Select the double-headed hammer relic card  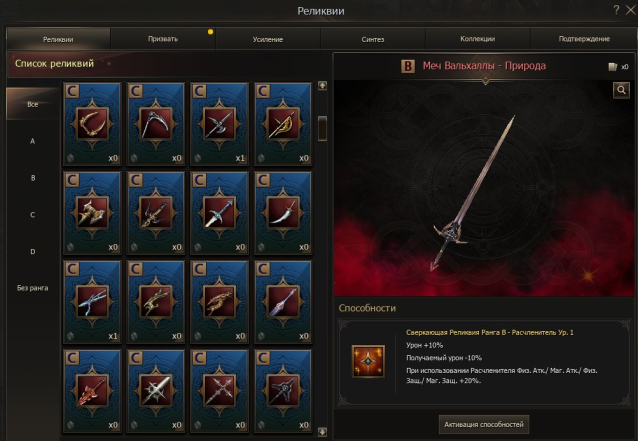tap(92, 213)
